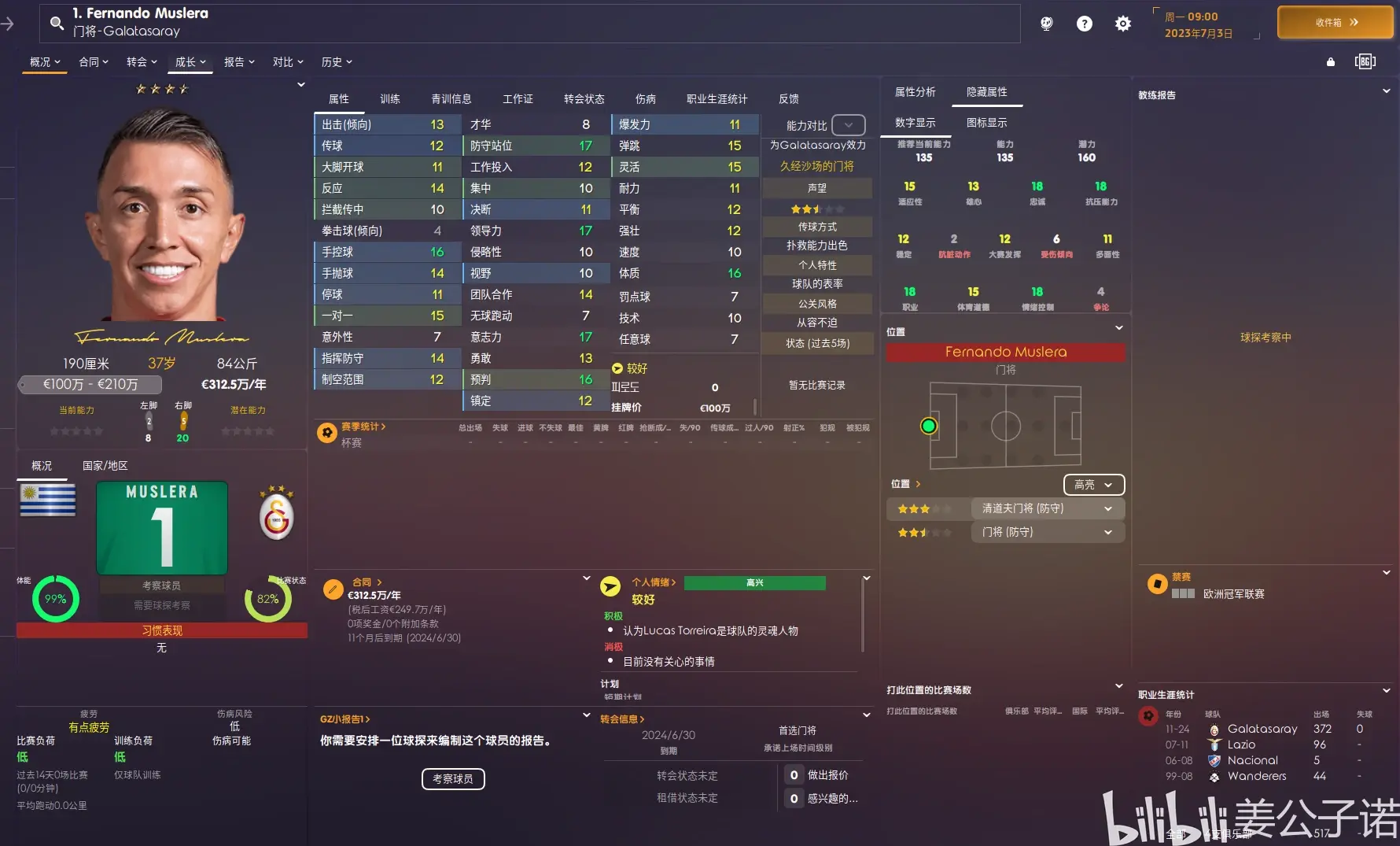Open the 门将 (防守) role dropdown

[1048, 532]
